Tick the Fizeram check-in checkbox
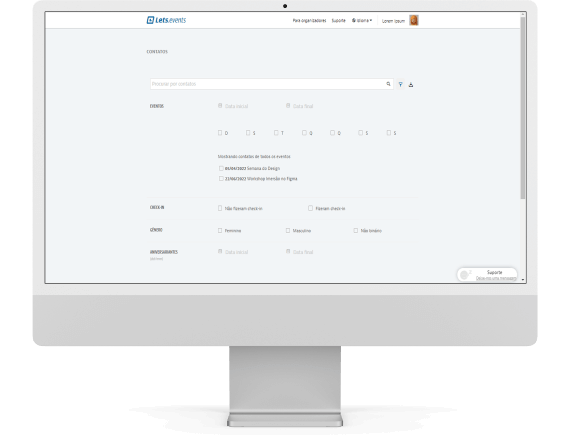Image resolution: width=570 pixels, height=447 pixels. pos(310,208)
